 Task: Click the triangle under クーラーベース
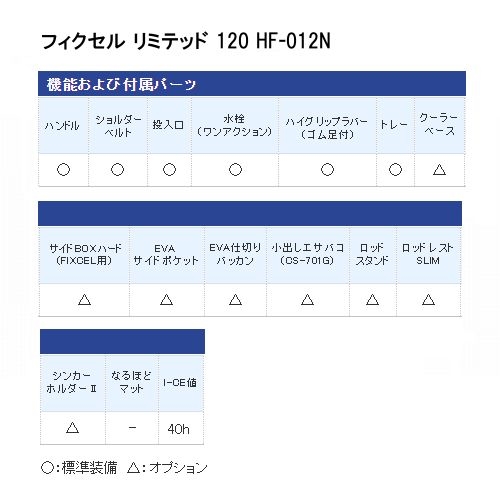[439, 170]
